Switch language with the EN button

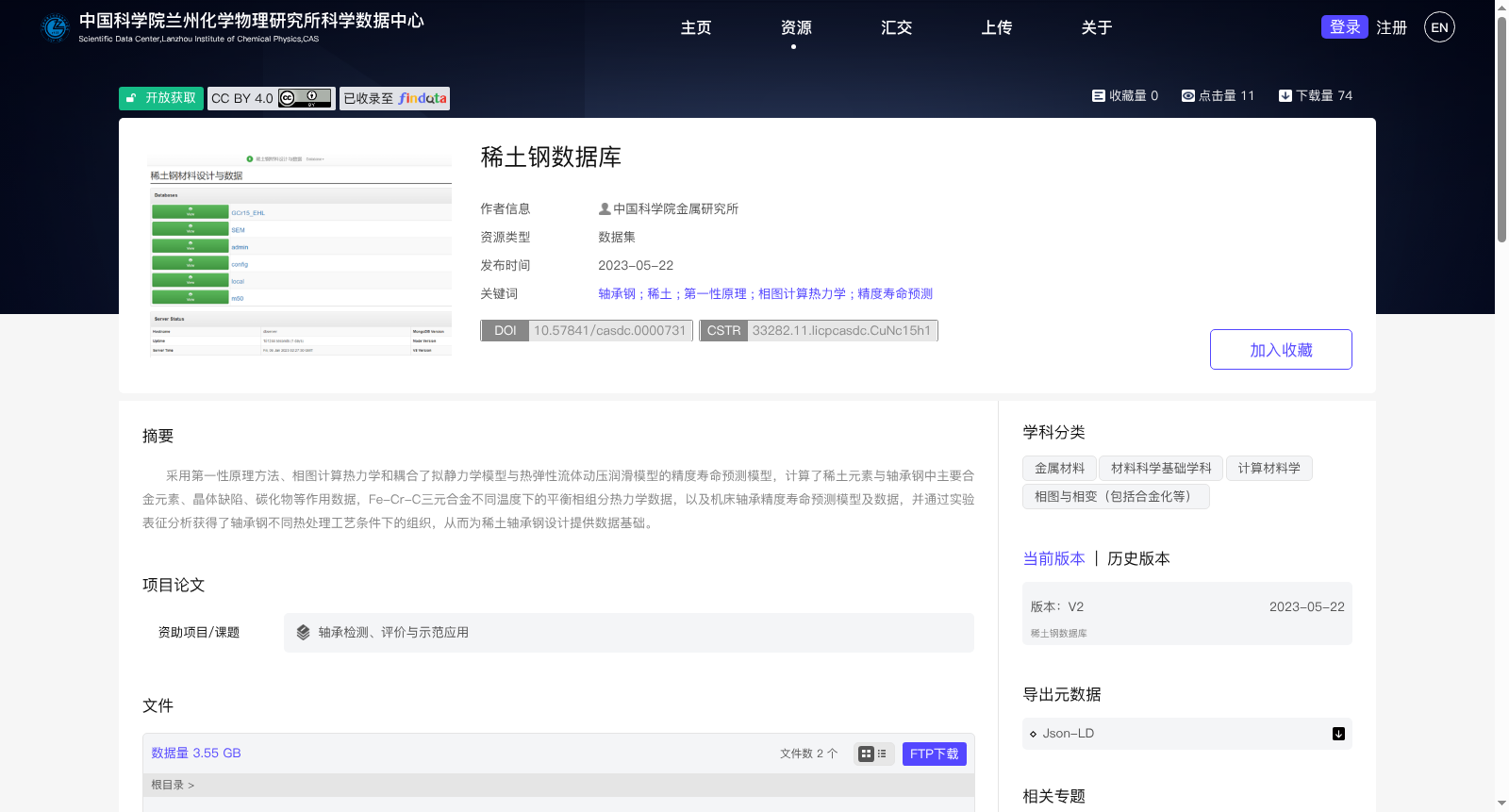coord(1439,27)
